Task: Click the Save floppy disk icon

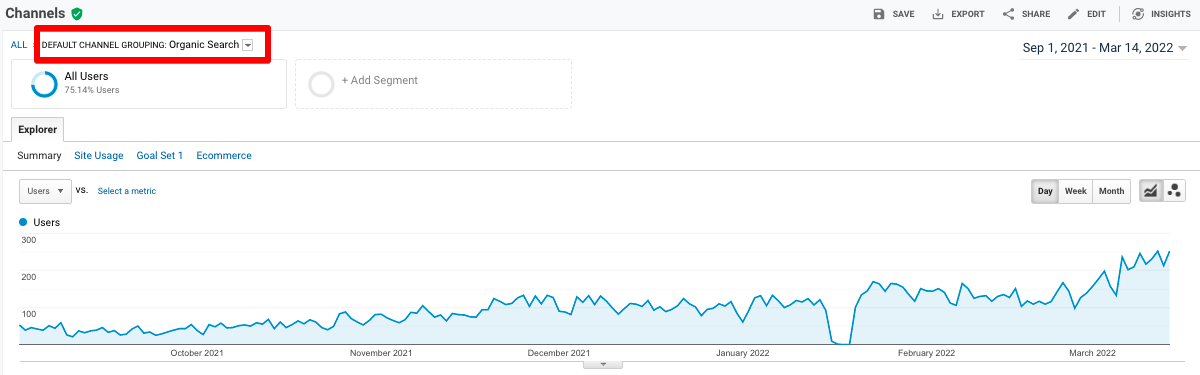Action: (879, 14)
